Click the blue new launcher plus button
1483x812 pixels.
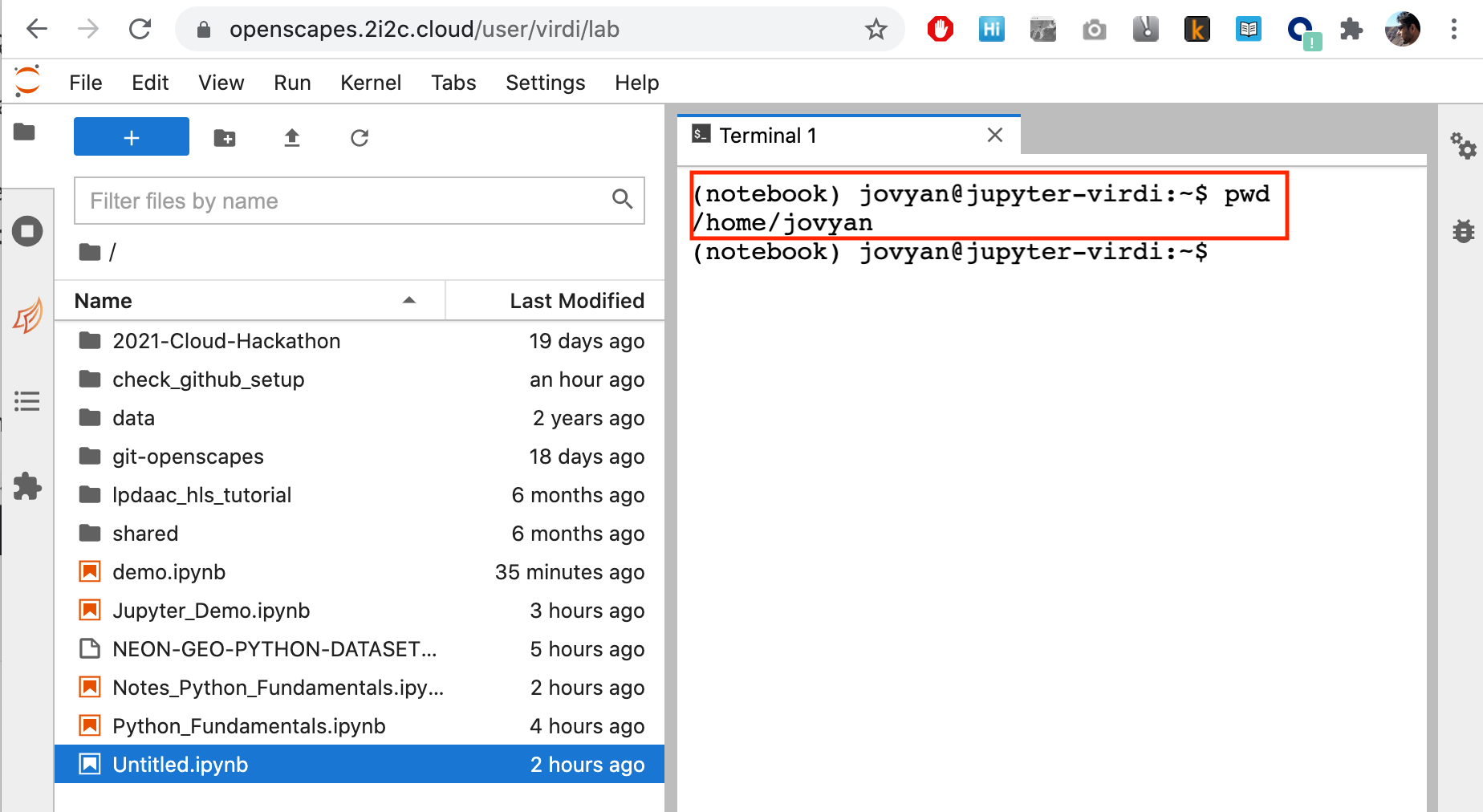tap(131, 137)
